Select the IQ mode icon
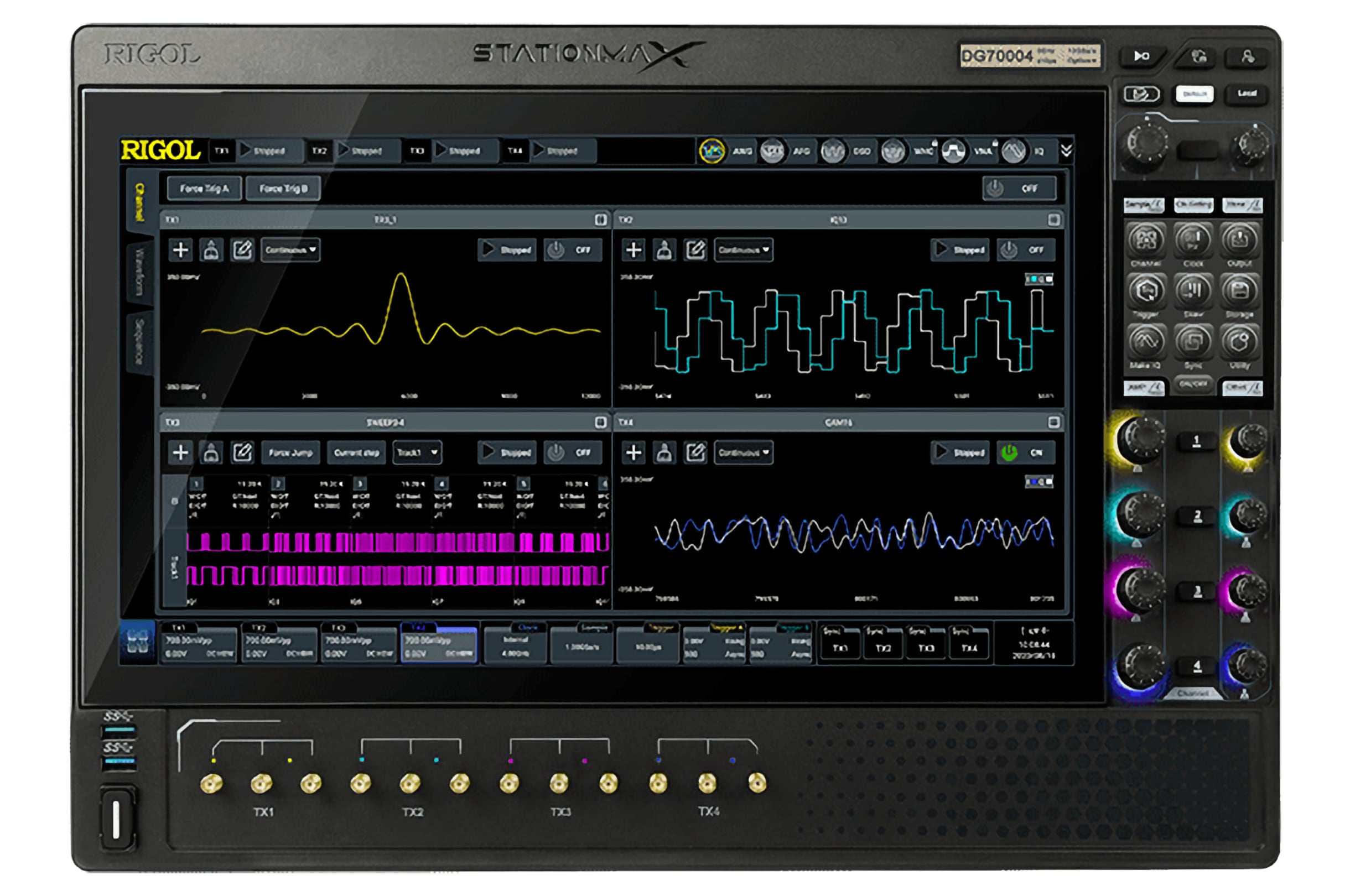The width and height of the screenshot is (1350, 896). point(1014,151)
